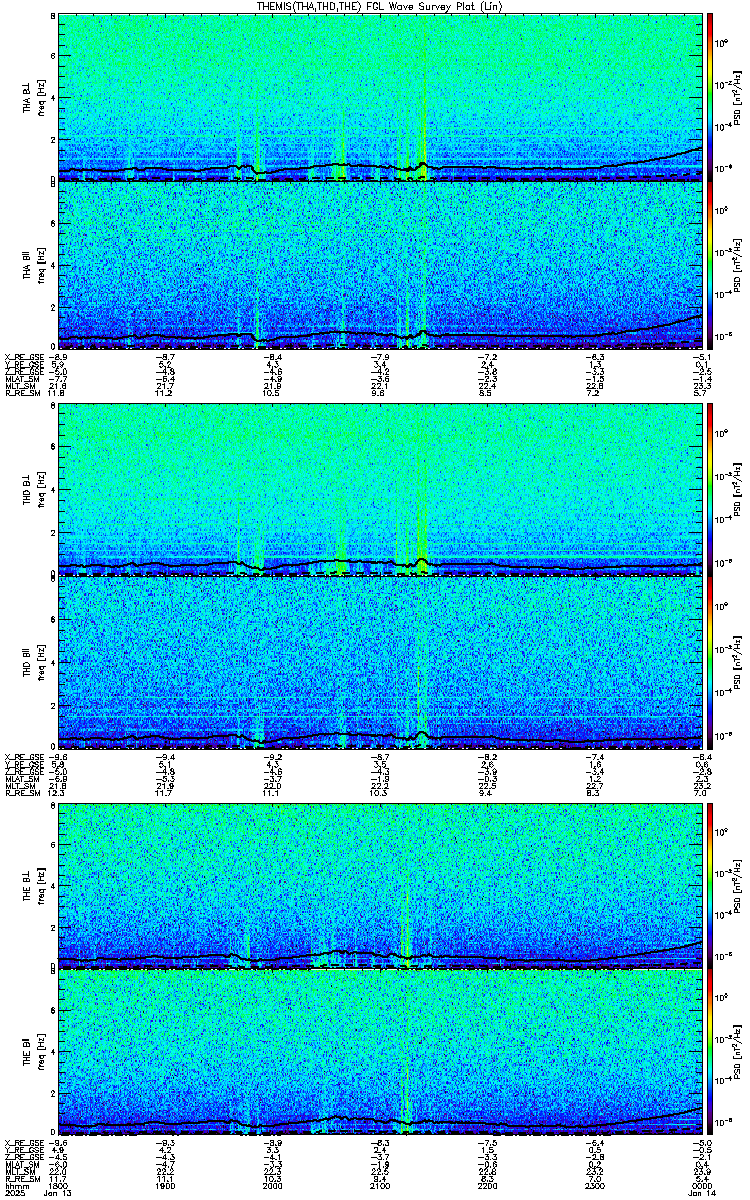Screen dimensions: 750x1200
Task: Click the 'THA B⊥ freq [Hz]' axis label
Action: point(32,97)
